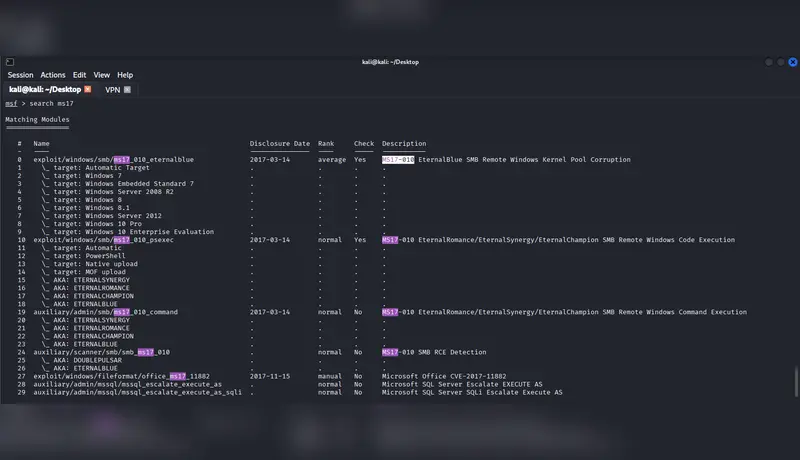800x460 pixels.
Task: Select the kali@kali: ~/Desktop tab
Action: pos(45,89)
